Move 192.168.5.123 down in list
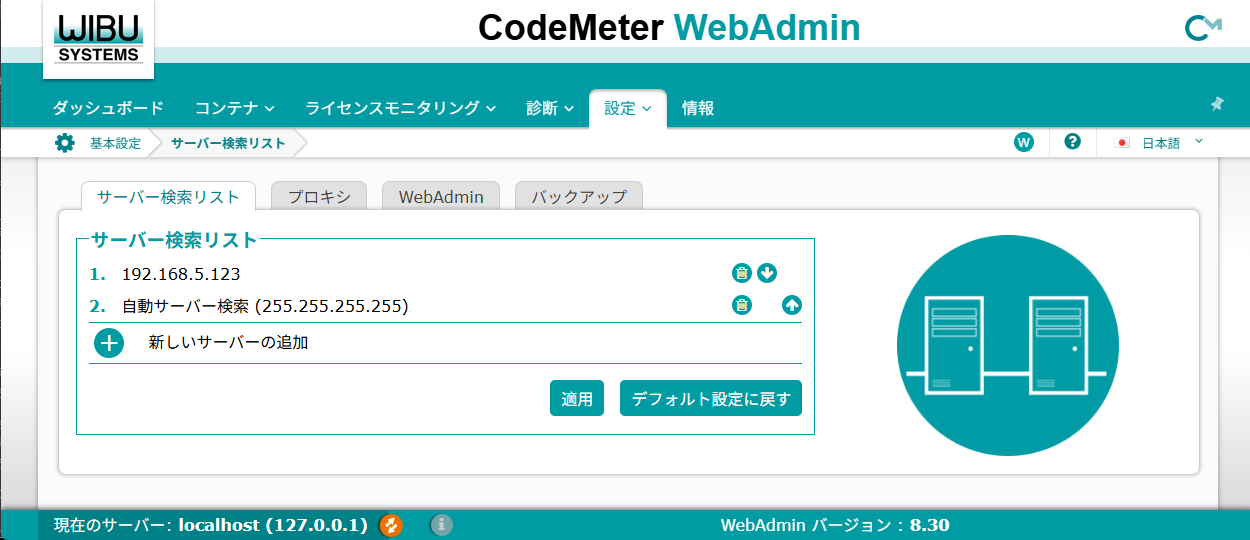 [x=767, y=274]
